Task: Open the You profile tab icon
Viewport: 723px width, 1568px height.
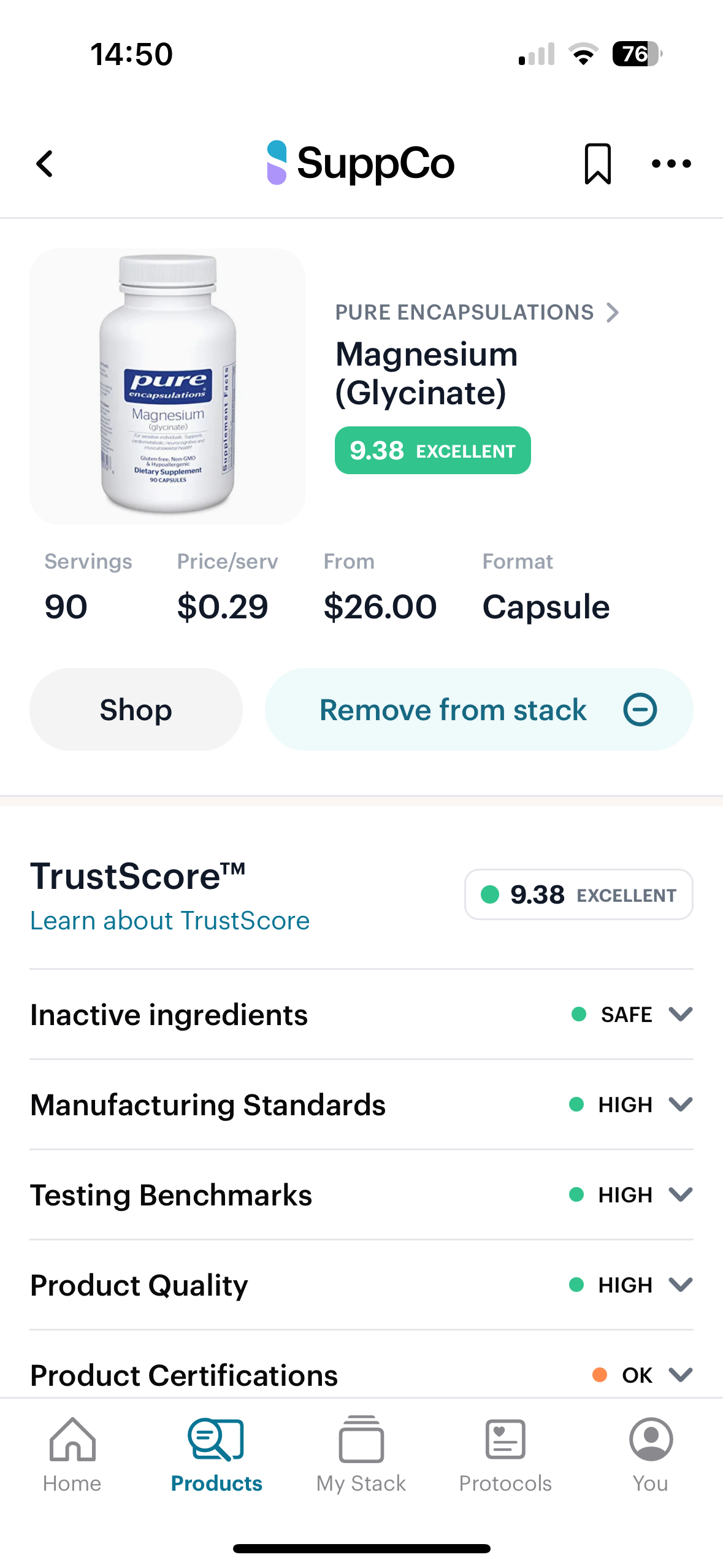Action: (650, 1439)
